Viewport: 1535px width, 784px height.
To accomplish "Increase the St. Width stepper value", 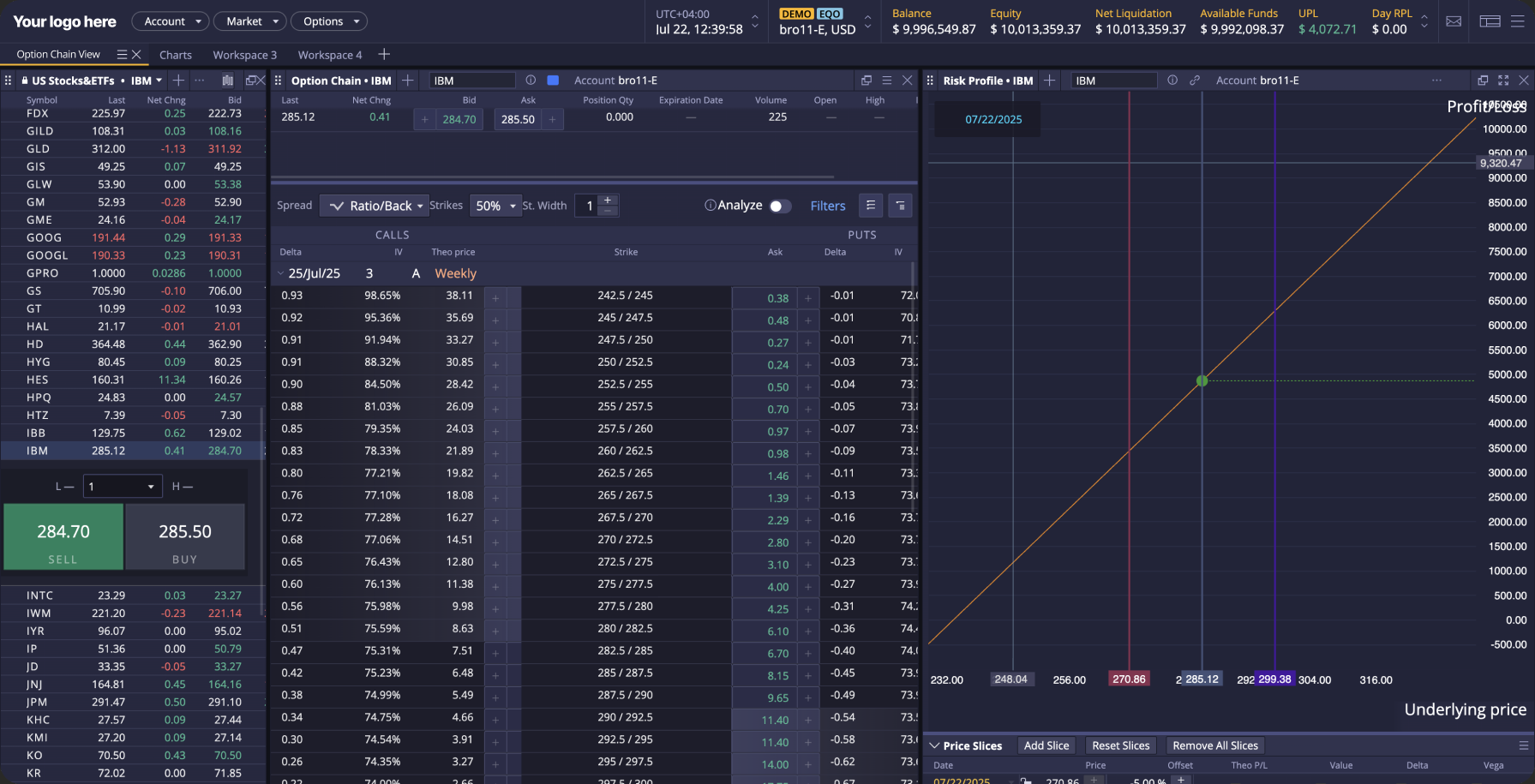I will click(608, 200).
